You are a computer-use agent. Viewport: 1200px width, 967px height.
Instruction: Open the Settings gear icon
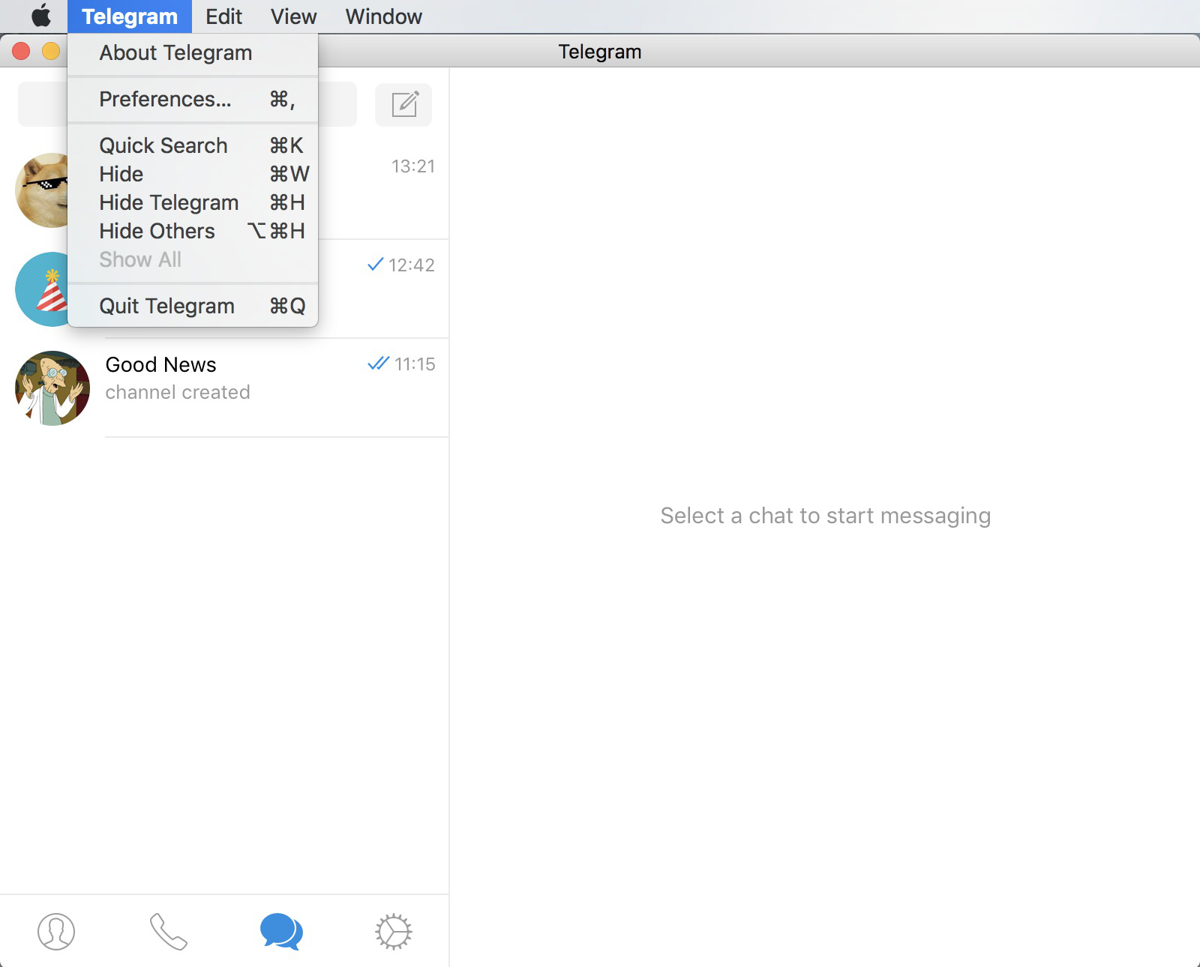[x=393, y=931]
